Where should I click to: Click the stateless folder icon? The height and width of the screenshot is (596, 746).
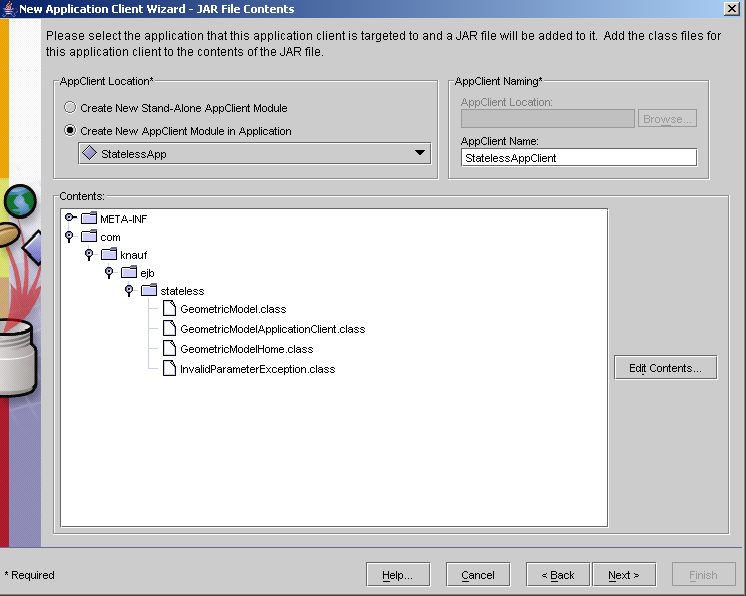(149, 291)
